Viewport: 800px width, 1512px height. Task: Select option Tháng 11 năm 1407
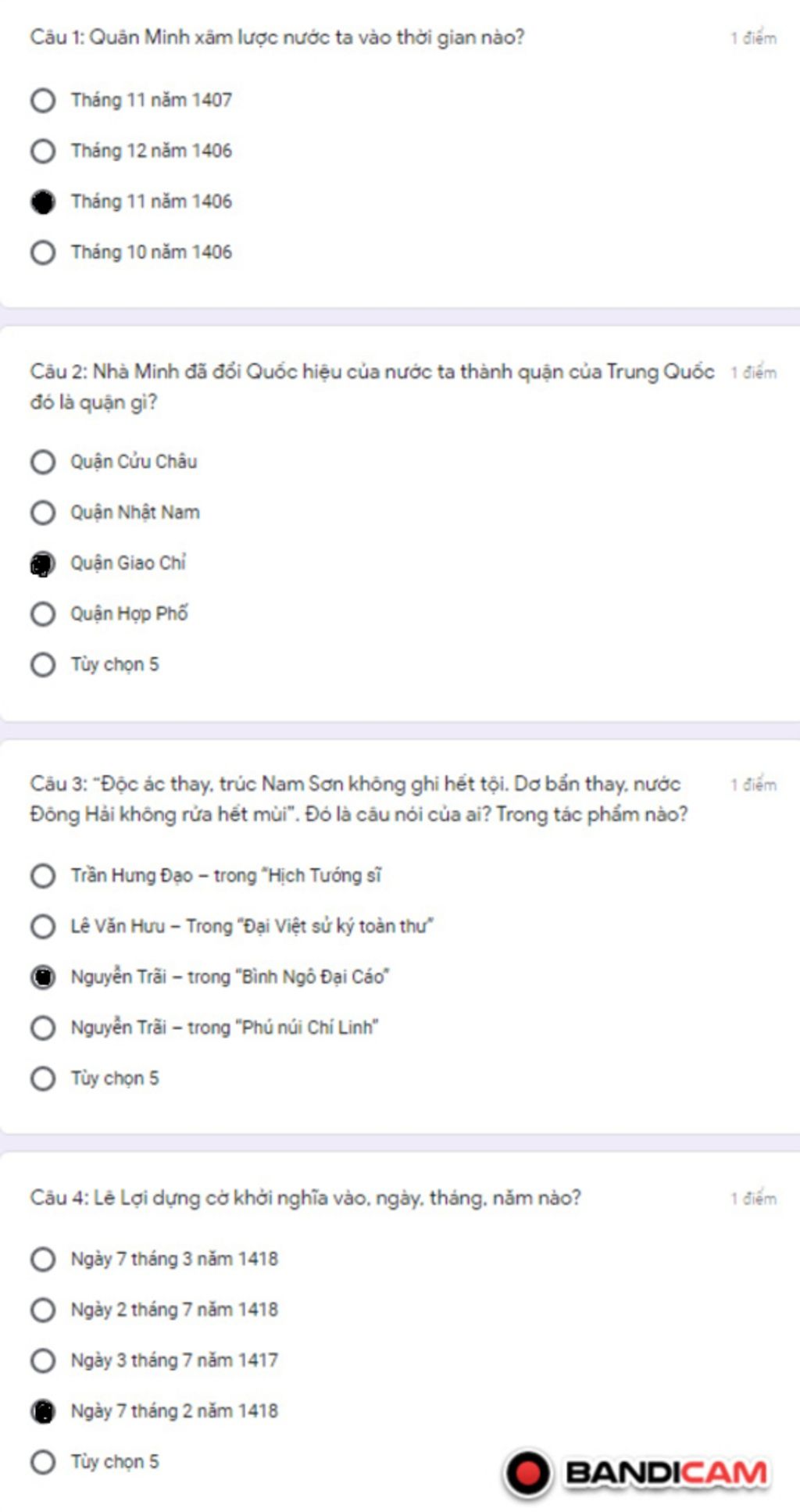pos(43,101)
